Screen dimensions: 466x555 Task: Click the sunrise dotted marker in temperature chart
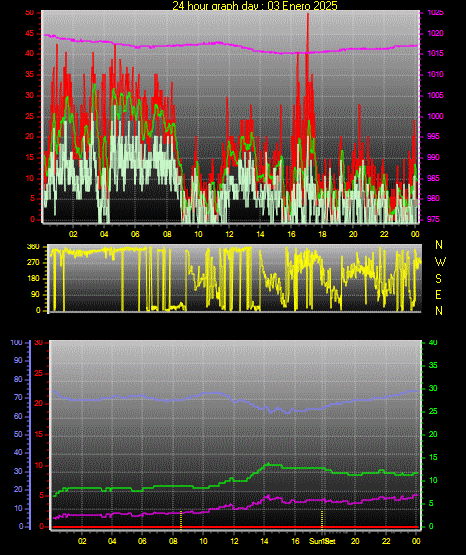click(x=181, y=520)
